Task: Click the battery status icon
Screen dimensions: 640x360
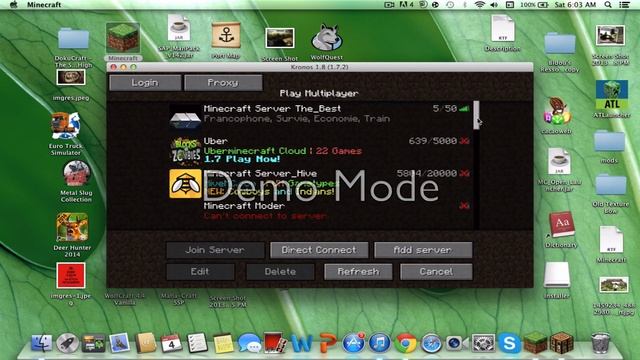Action: [542, 4]
